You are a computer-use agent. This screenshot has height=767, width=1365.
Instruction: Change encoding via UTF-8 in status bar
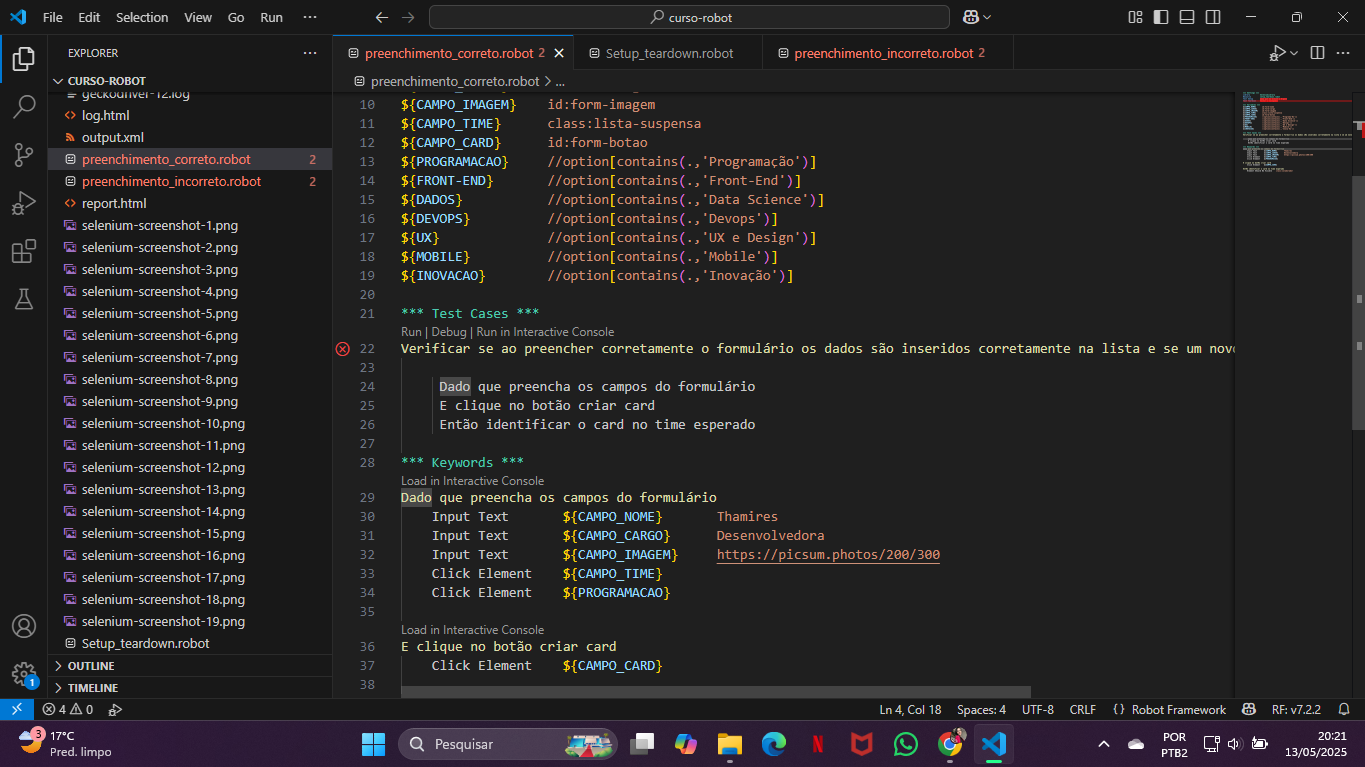point(1037,709)
